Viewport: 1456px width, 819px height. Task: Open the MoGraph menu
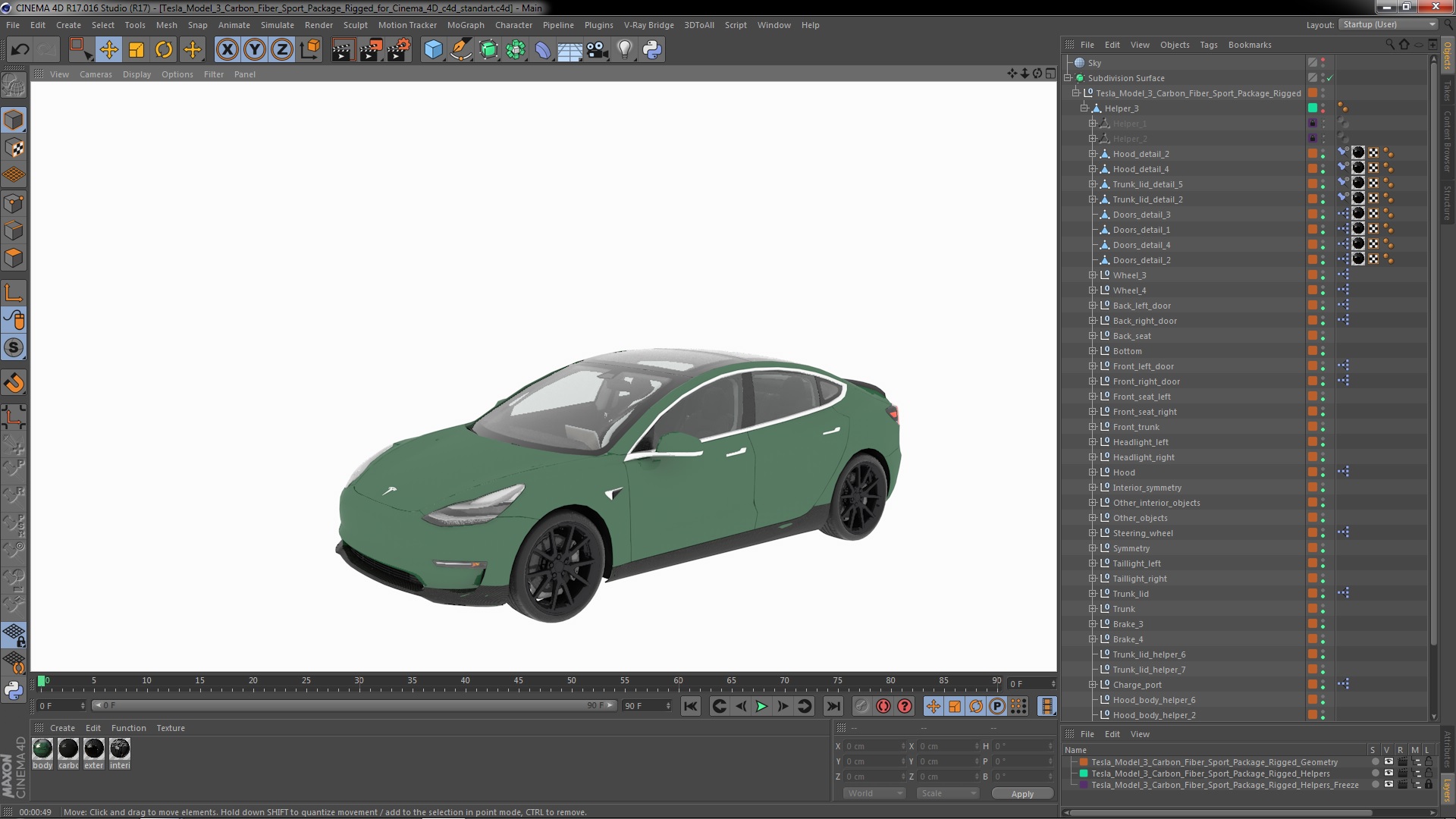pyautogui.click(x=466, y=25)
